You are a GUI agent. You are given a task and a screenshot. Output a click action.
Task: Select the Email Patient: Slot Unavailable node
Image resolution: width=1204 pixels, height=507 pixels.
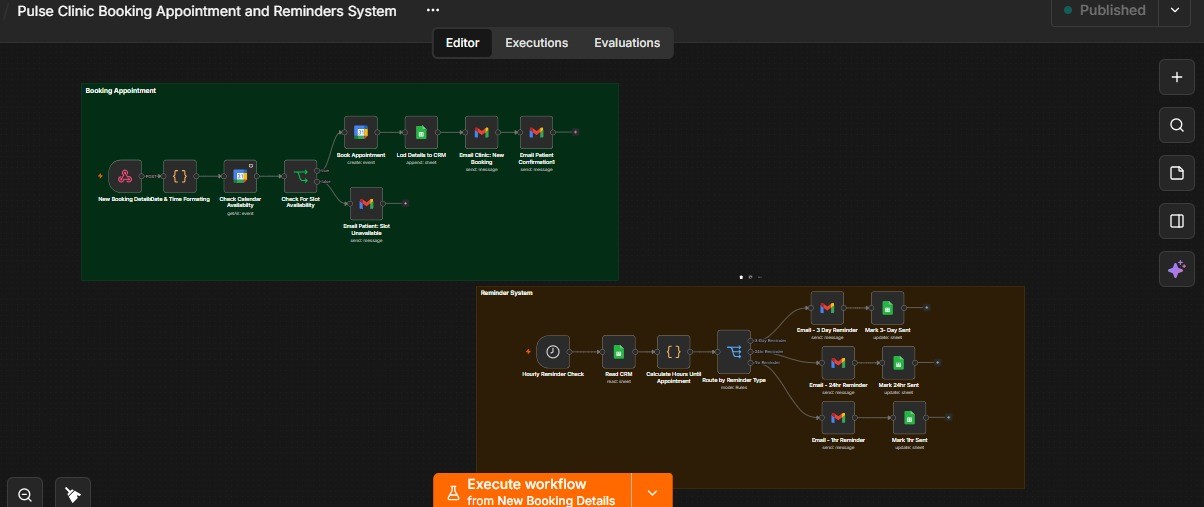[366, 203]
